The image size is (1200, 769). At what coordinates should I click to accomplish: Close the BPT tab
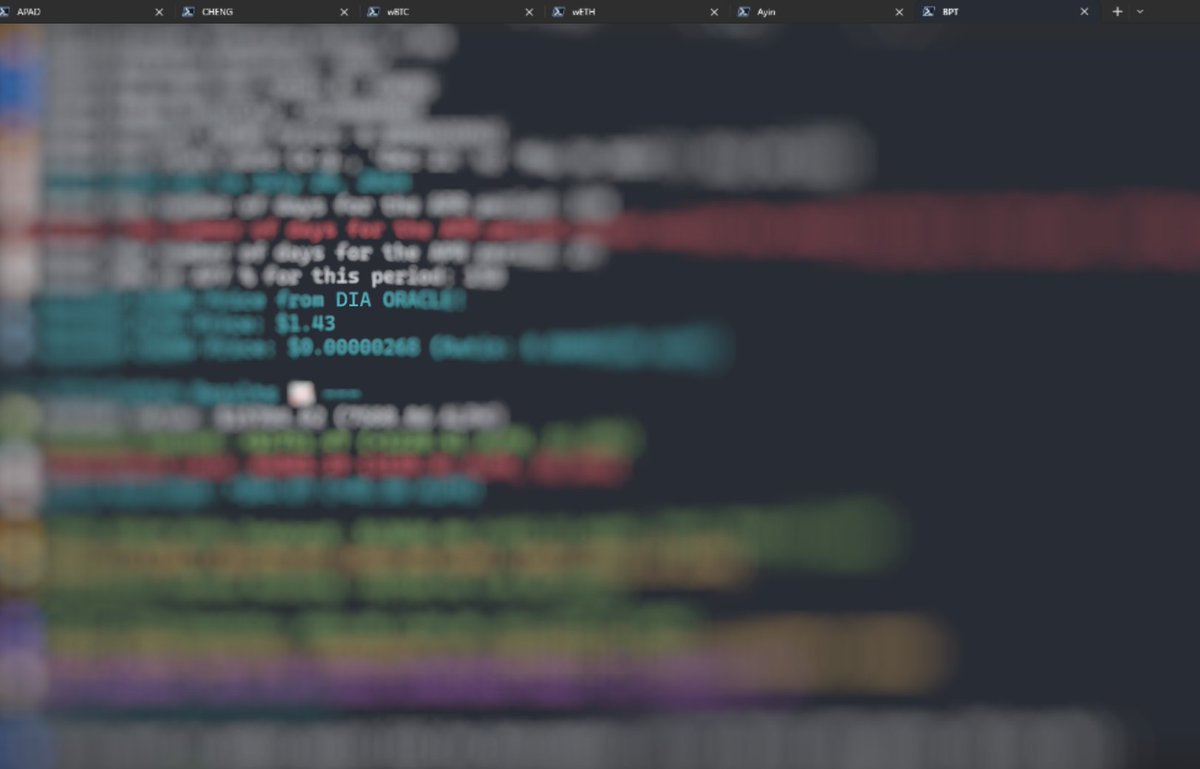click(x=1084, y=12)
